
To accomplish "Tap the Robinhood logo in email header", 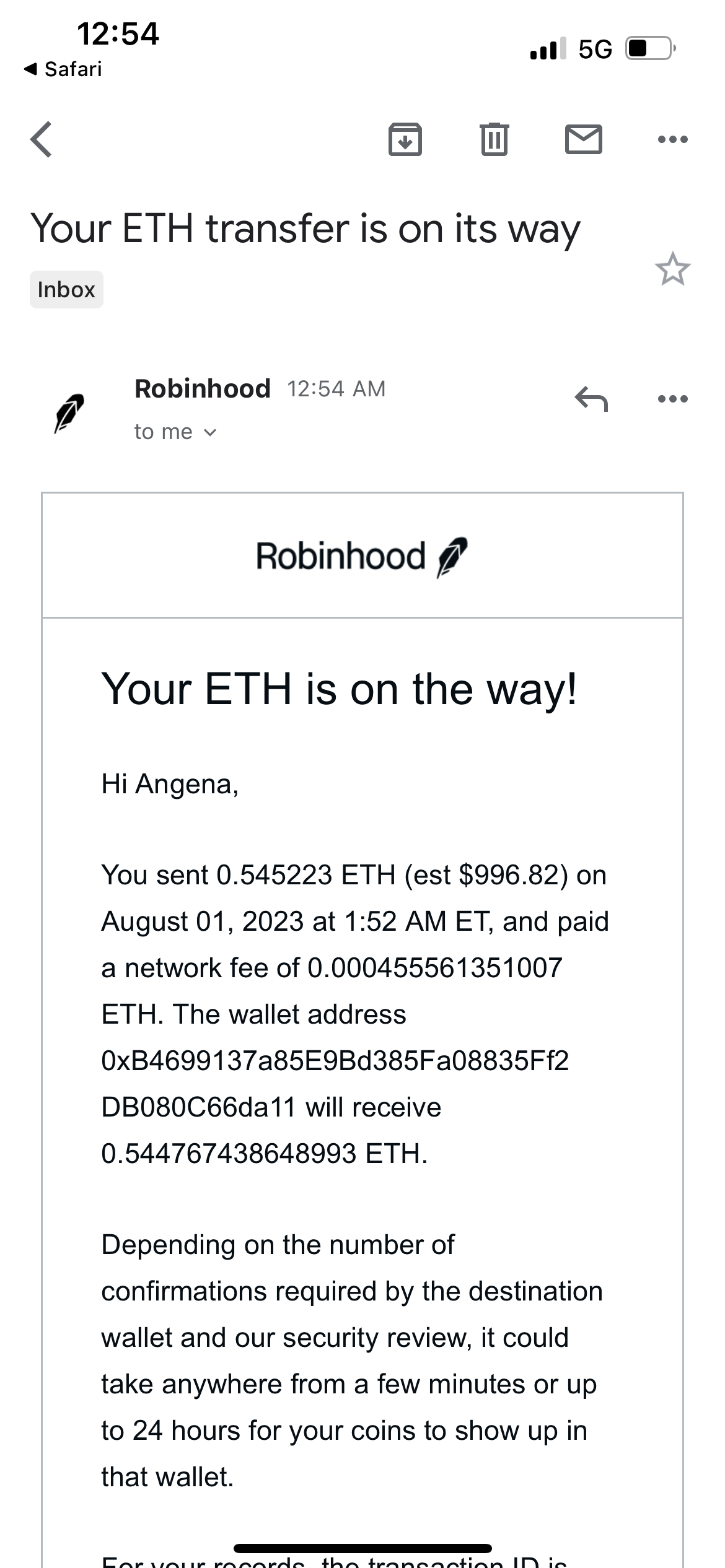I will click(x=362, y=555).
